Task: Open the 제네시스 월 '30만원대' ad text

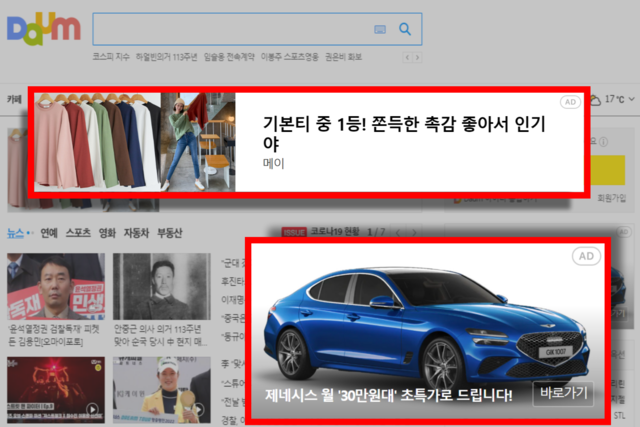Action: pyautogui.click(x=389, y=395)
